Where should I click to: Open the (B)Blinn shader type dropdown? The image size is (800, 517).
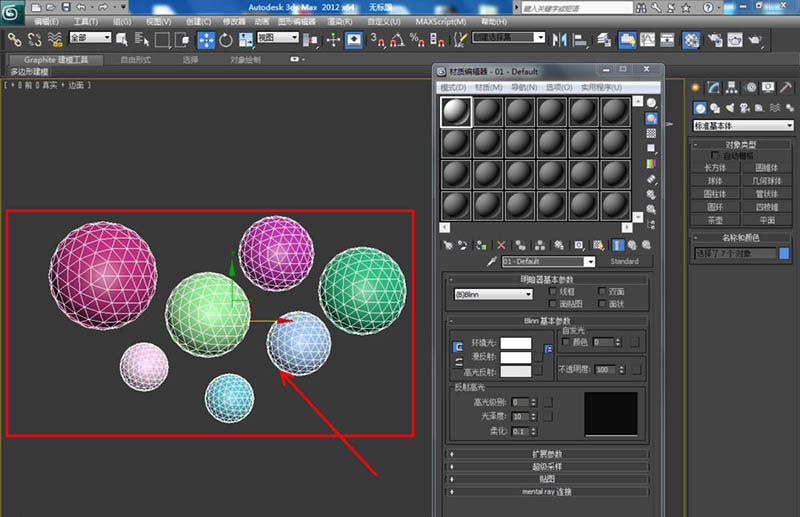(x=493, y=294)
